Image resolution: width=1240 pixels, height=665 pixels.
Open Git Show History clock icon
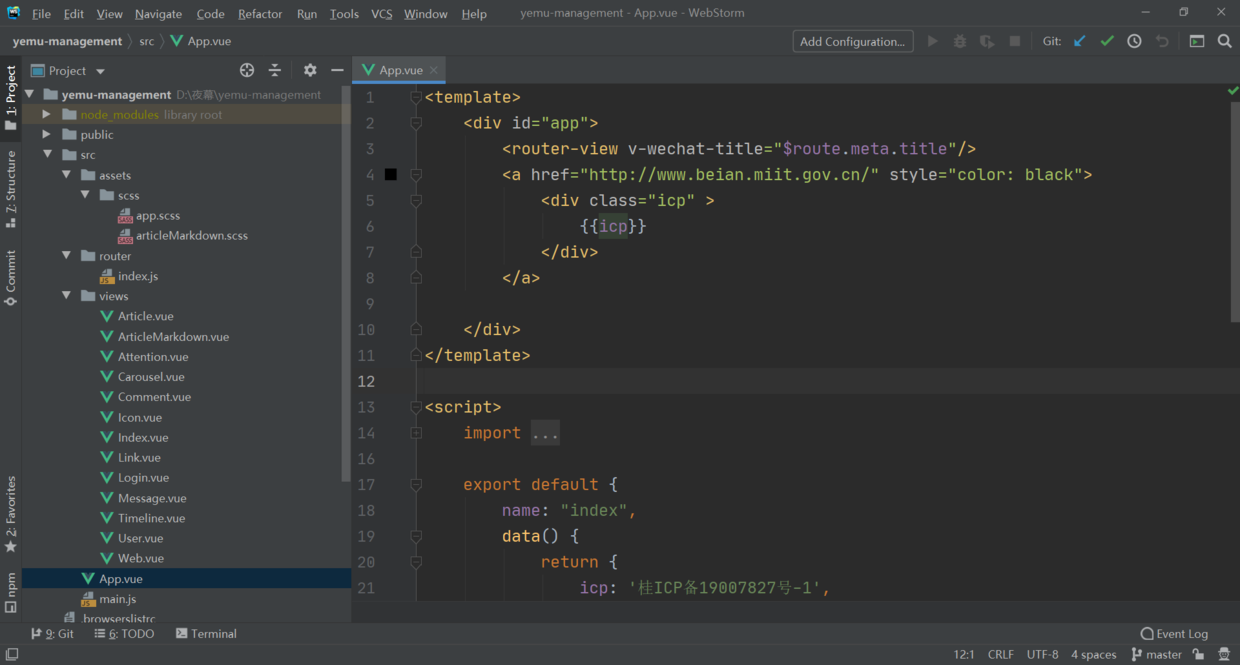coord(1134,41)
